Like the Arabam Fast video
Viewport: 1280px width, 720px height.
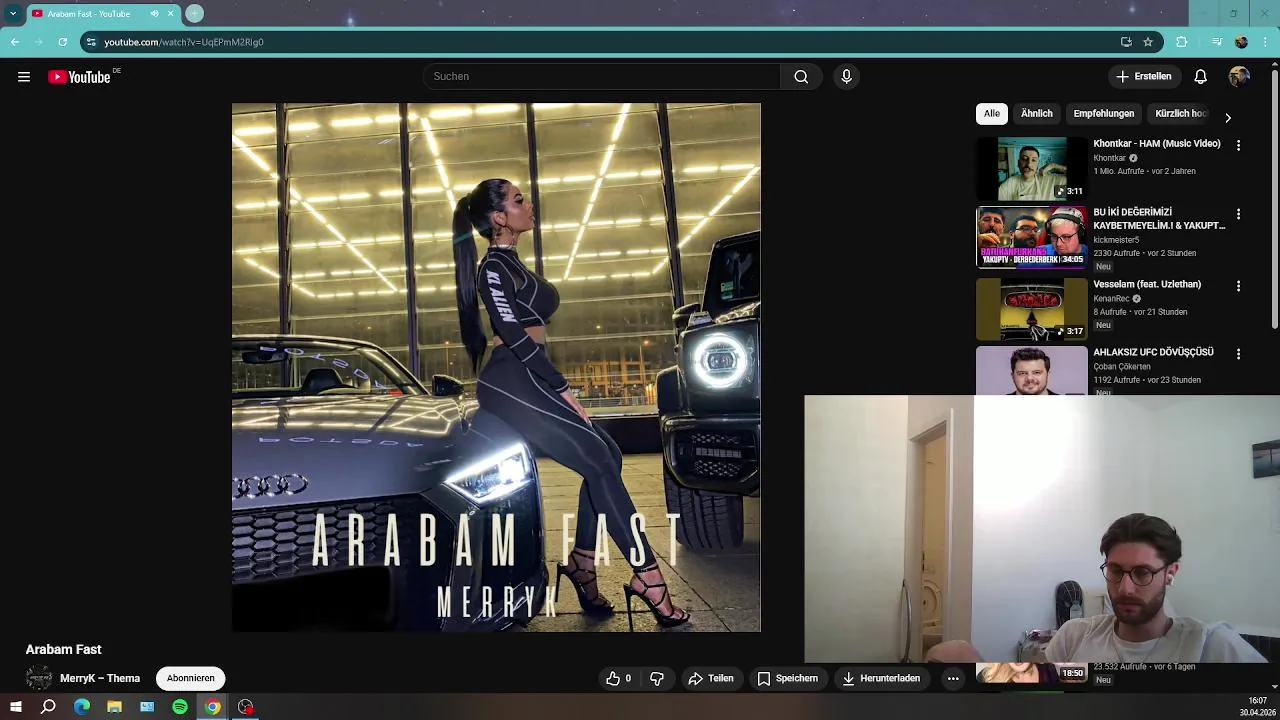coord(618,678)
